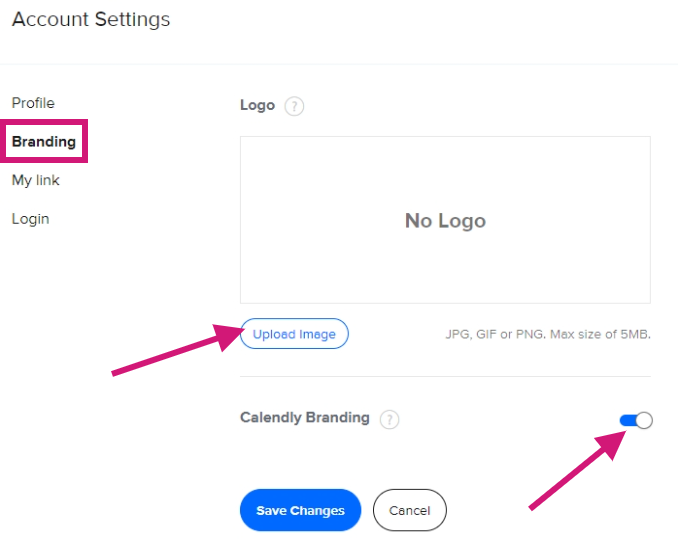678x539 pixels.
Task: Click the JPG, GIF or PNG size hint
Action: [548, 334]
